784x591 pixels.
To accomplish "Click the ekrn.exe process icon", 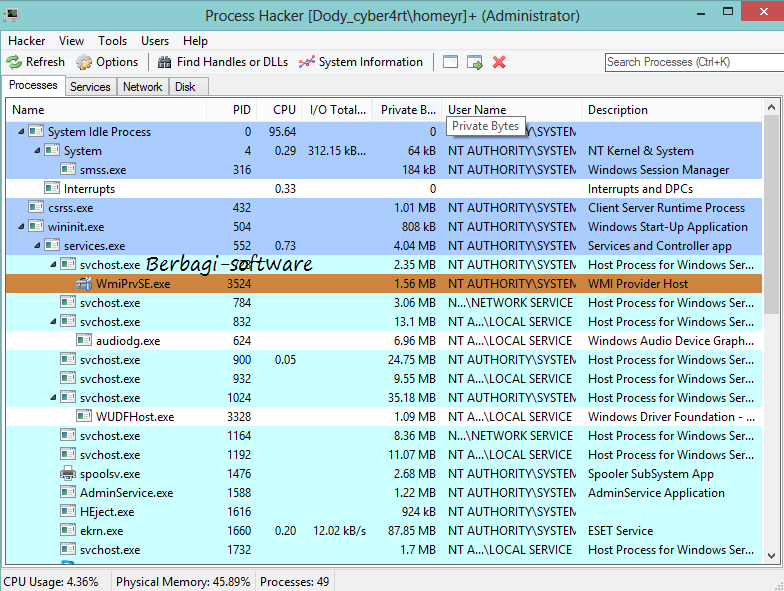I will click(68, 530).
